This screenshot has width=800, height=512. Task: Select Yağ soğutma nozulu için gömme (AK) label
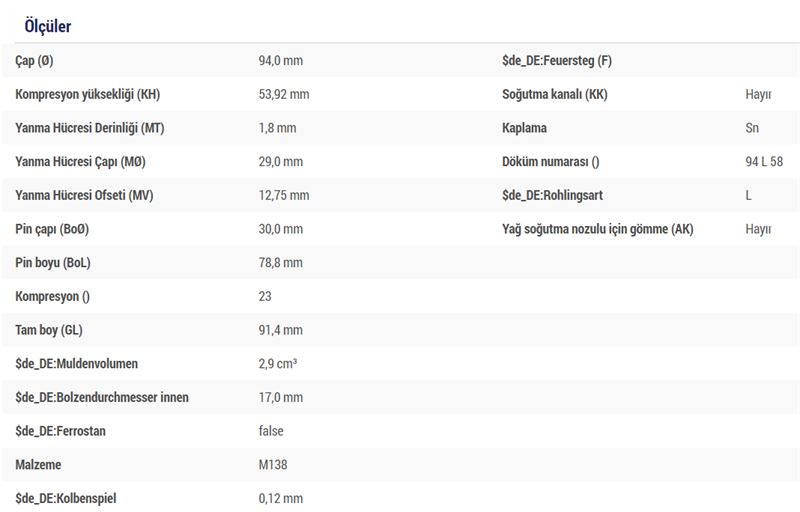pos(597,229)
